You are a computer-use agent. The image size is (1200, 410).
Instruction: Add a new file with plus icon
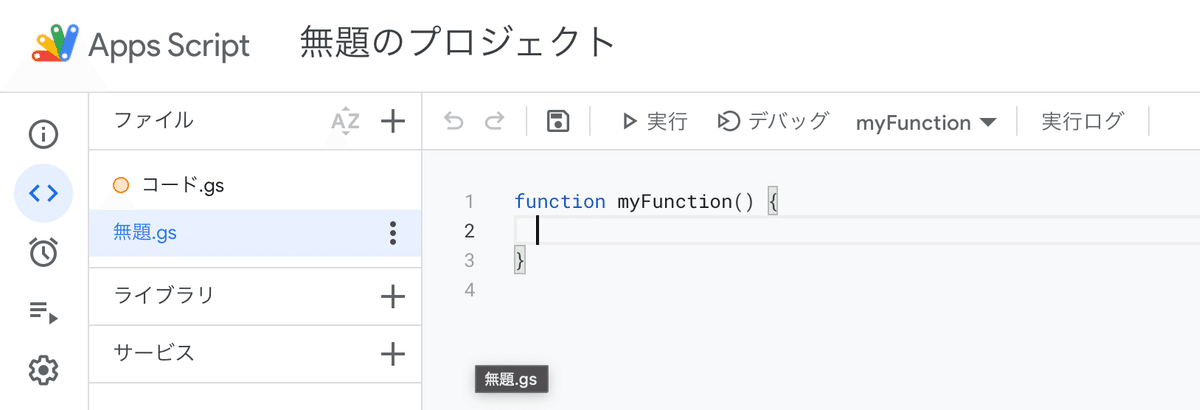tap(393, 122)
